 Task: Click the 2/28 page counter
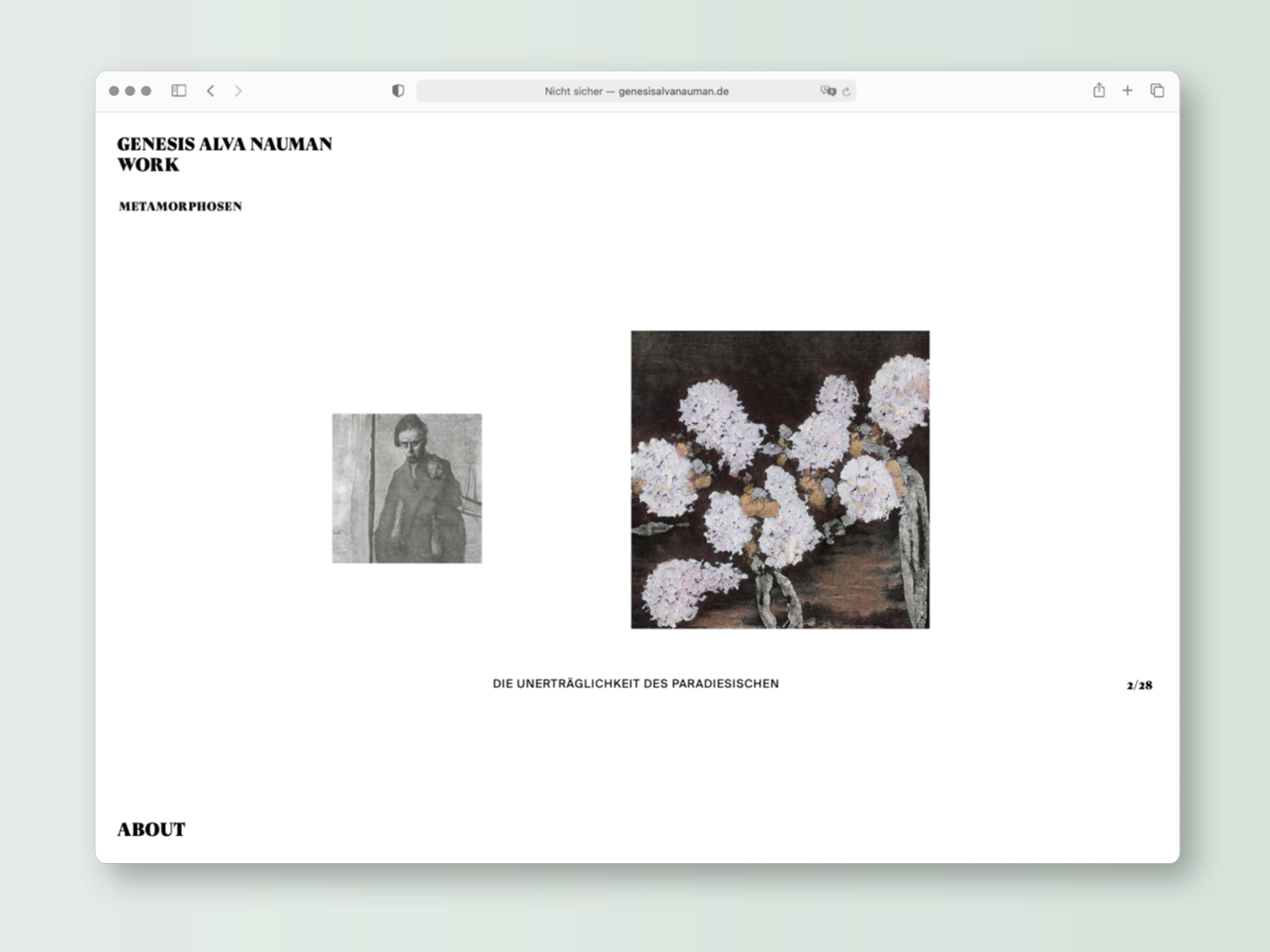pos(1139,685)
